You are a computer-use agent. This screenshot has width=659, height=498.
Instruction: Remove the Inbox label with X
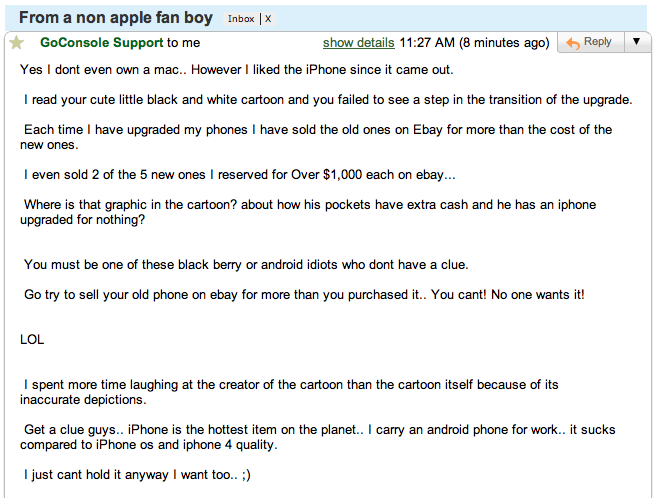pos(268,19)
